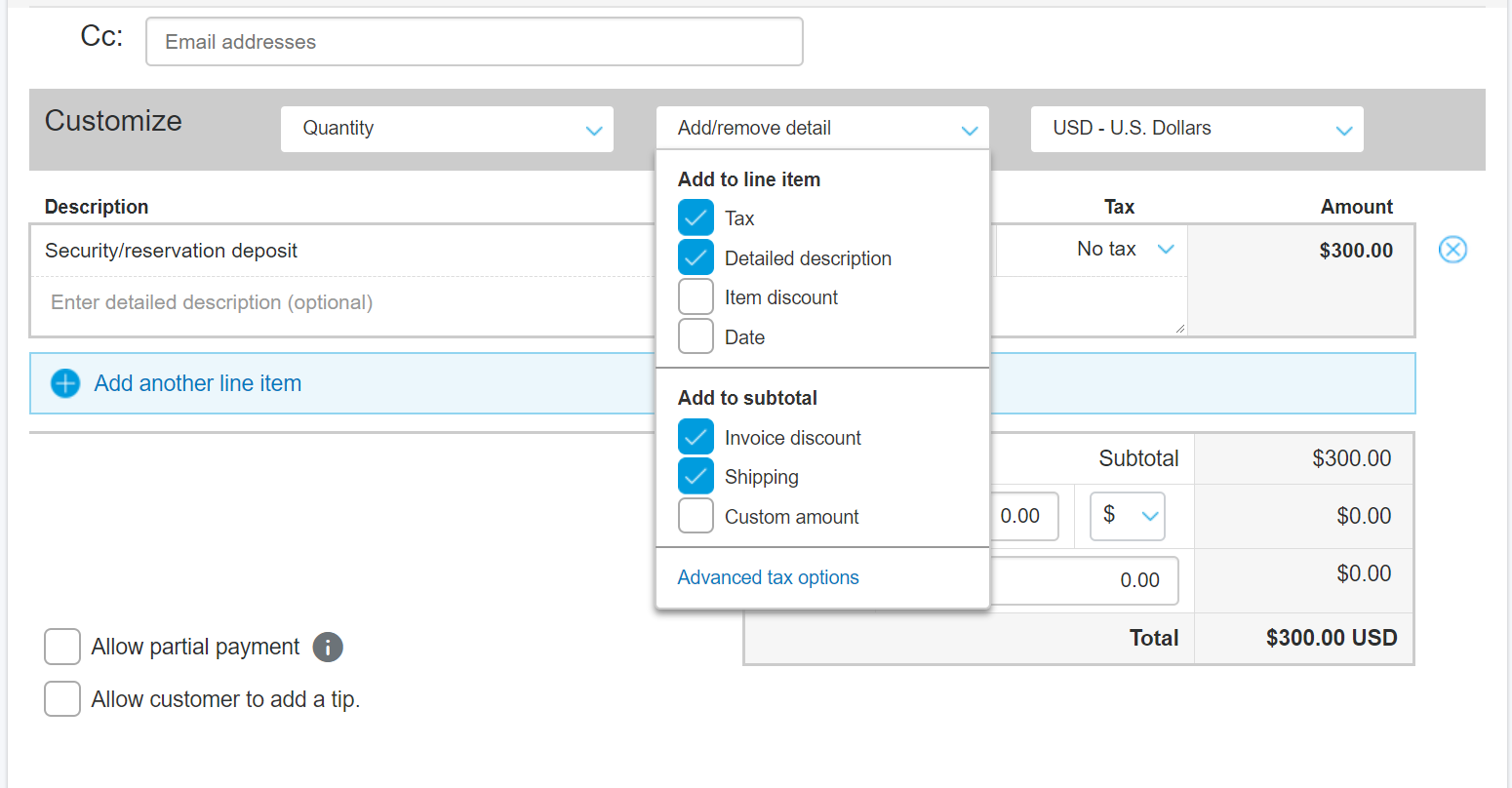
Task: Open the USD currency selector
Action: tap(1196, 128)
